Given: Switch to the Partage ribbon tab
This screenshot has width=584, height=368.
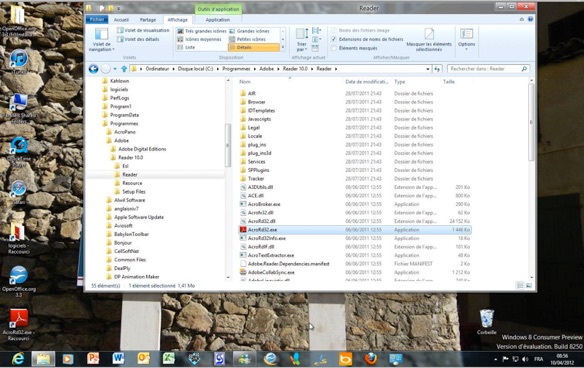Looking at the screenshot, I should click(x=148, y=20).
